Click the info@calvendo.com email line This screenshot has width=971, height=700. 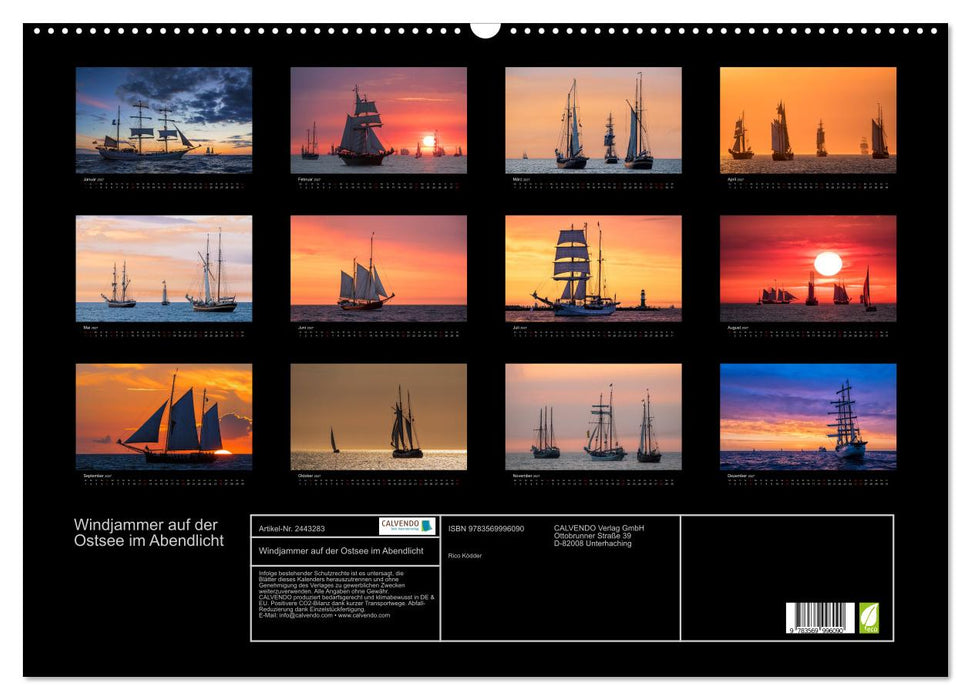point(324,615)
